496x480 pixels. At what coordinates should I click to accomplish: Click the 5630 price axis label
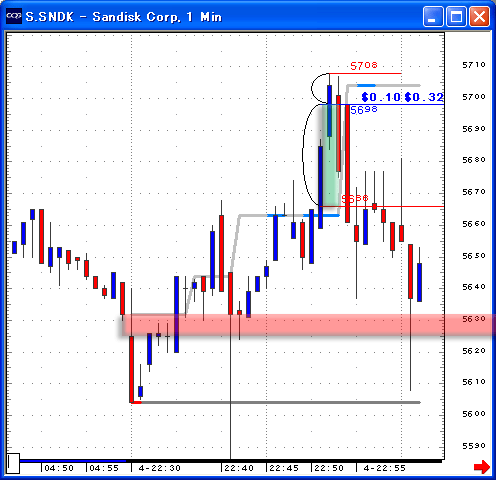coord(474,319)
